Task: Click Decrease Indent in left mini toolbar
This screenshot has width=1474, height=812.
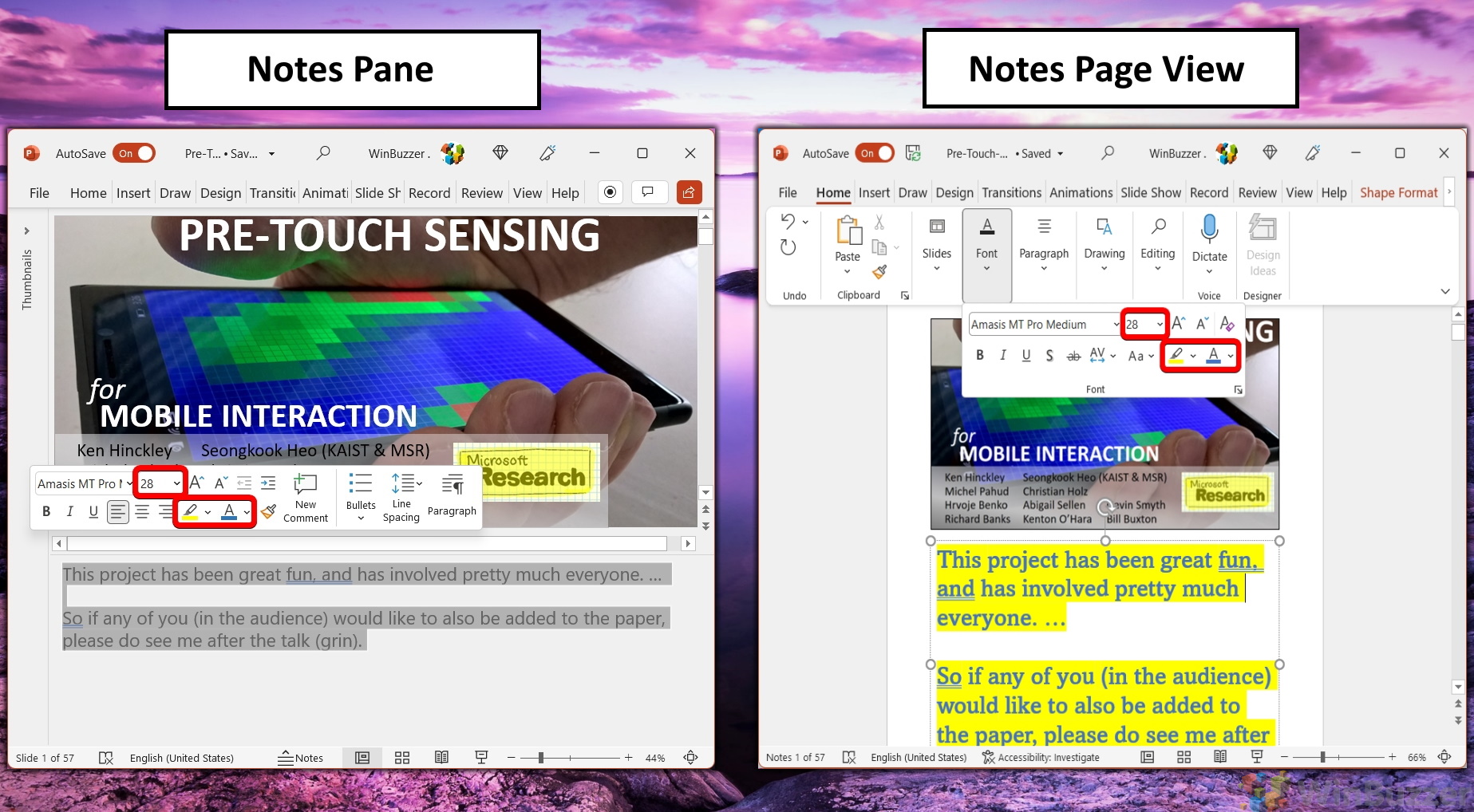Action: (244, 483)
